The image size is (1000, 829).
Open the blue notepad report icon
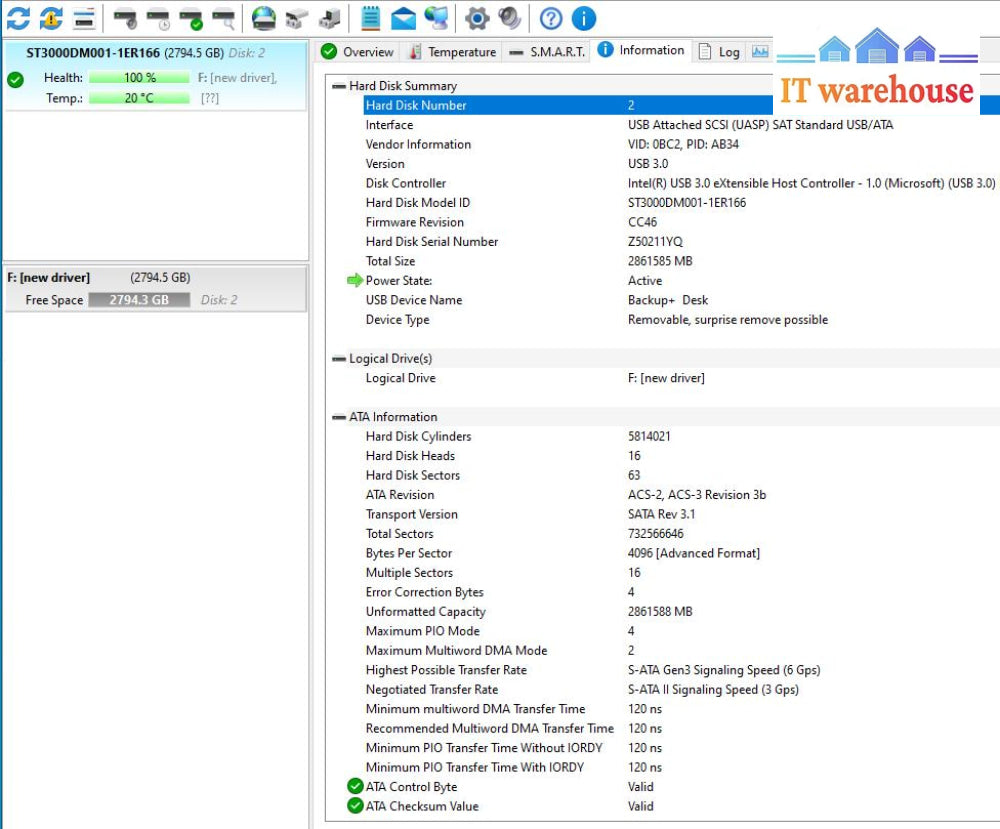(371, 18)
